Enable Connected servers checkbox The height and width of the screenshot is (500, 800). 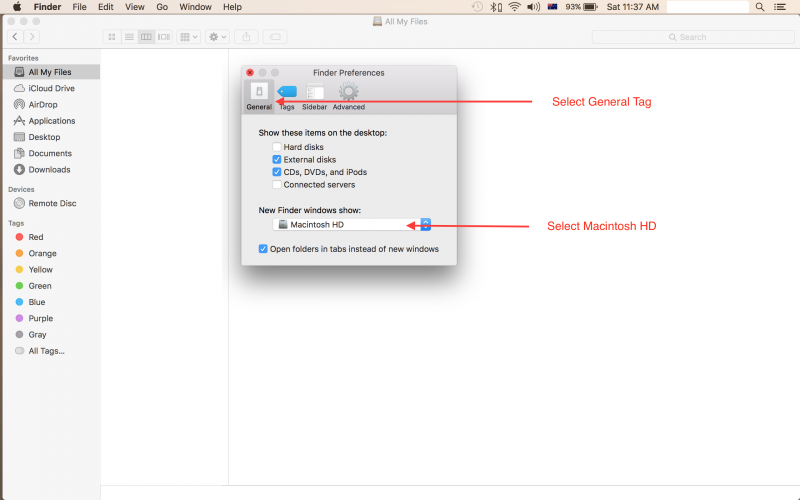(x=277, y=185)
